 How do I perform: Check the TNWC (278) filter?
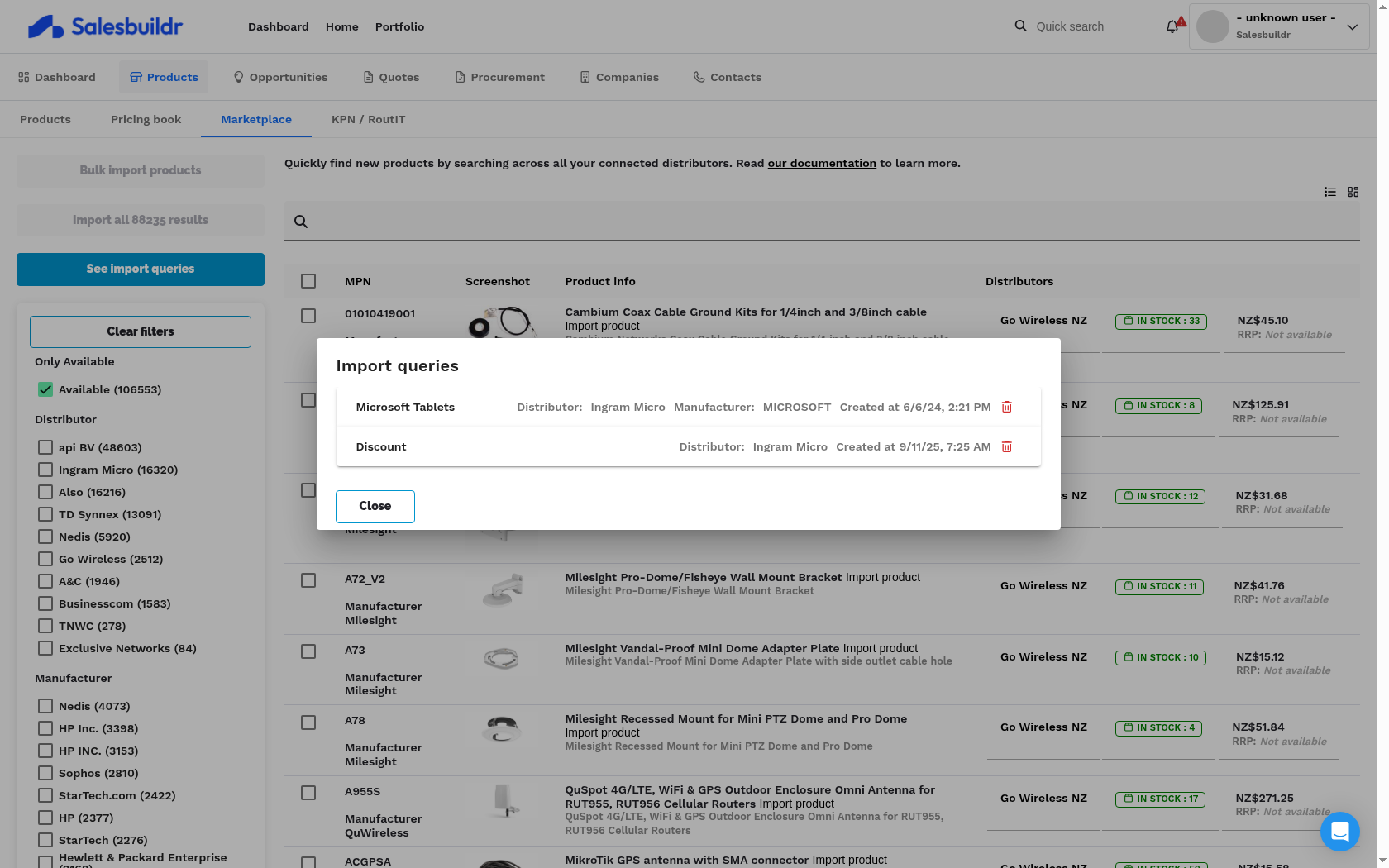[x=45, y=626]
